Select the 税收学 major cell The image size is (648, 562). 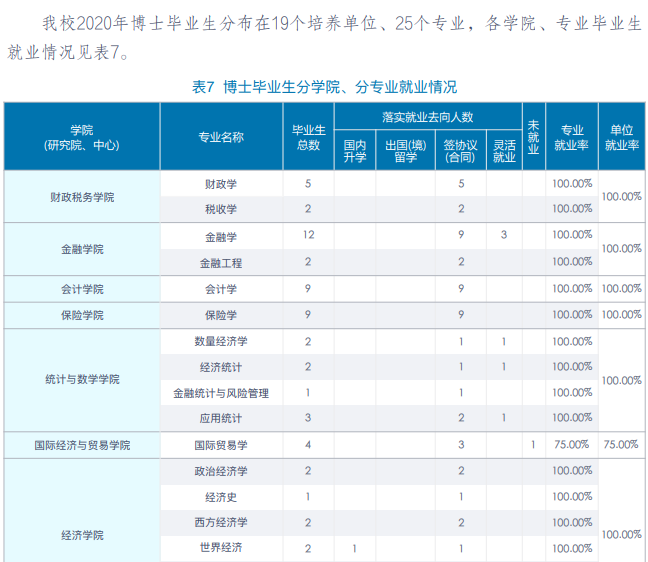221,209
